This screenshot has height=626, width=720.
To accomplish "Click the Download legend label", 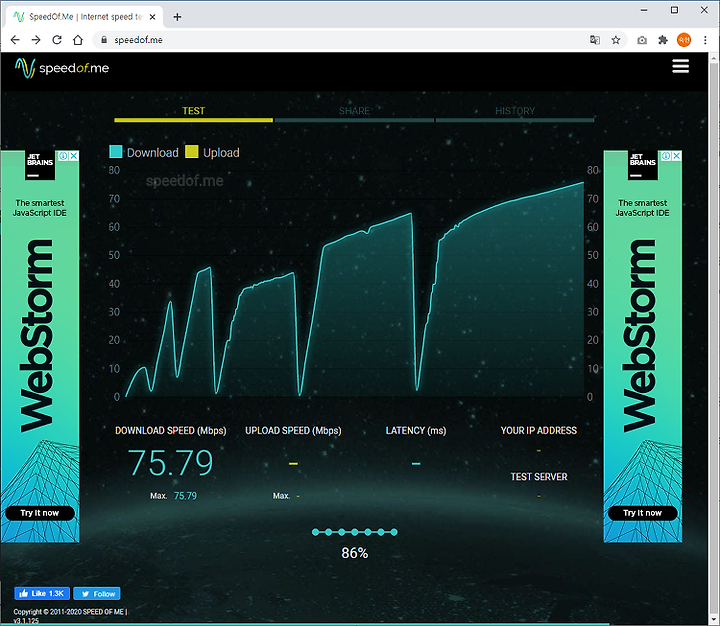I will pyautogui.click(x=152, y=152).
